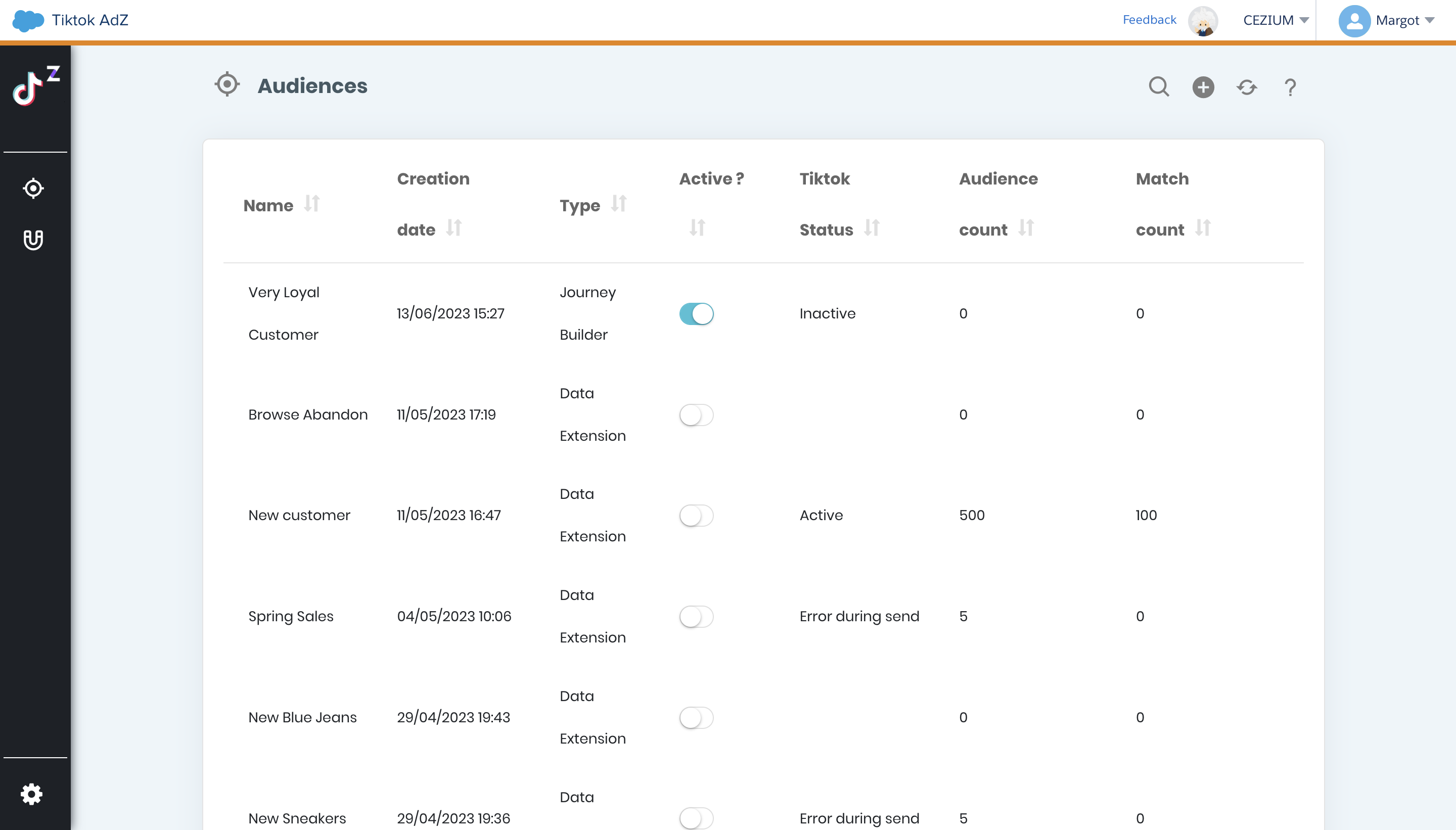Click the add new audience plus icon
Viewport: 1456px width, 830px height.
(x=1203, y=87)
